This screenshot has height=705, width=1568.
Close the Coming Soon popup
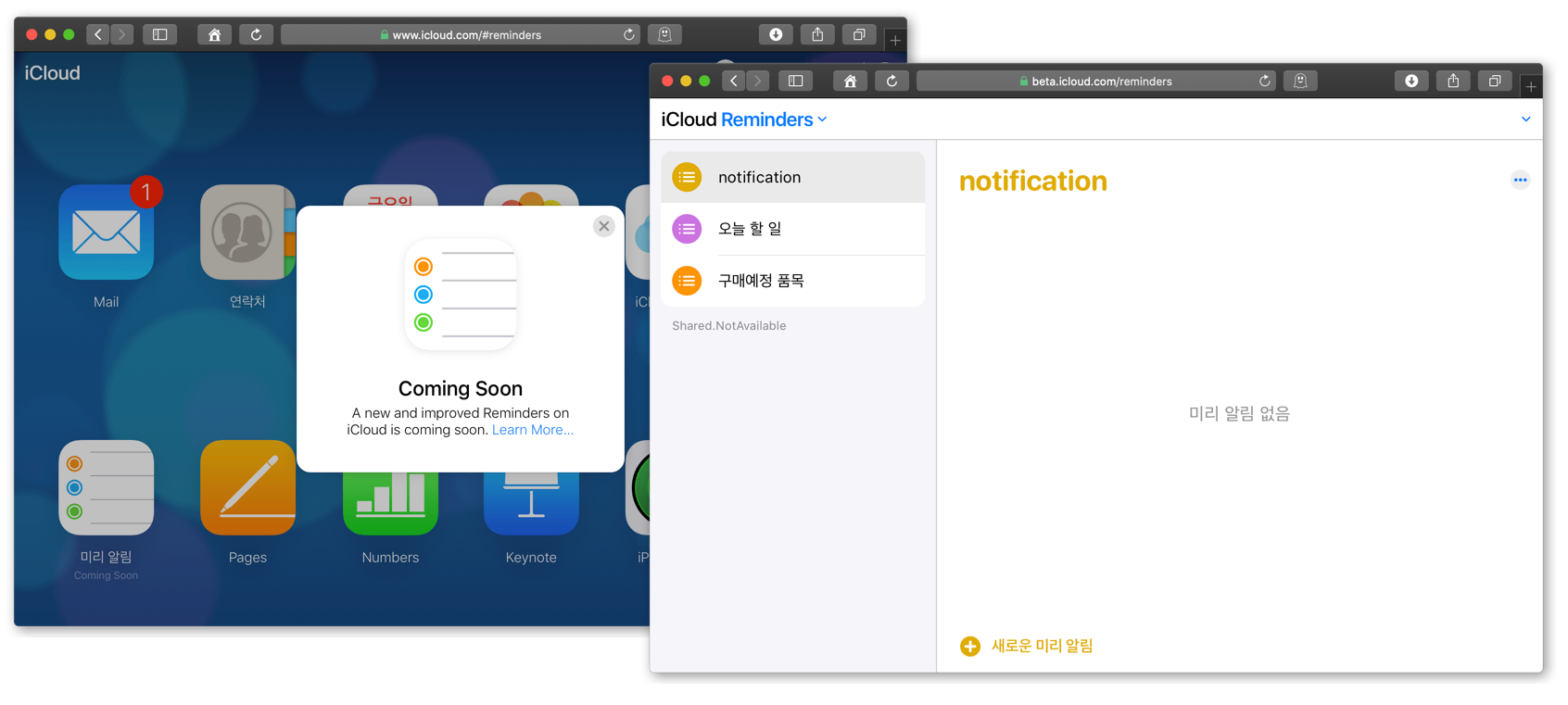tap(604, 226)
